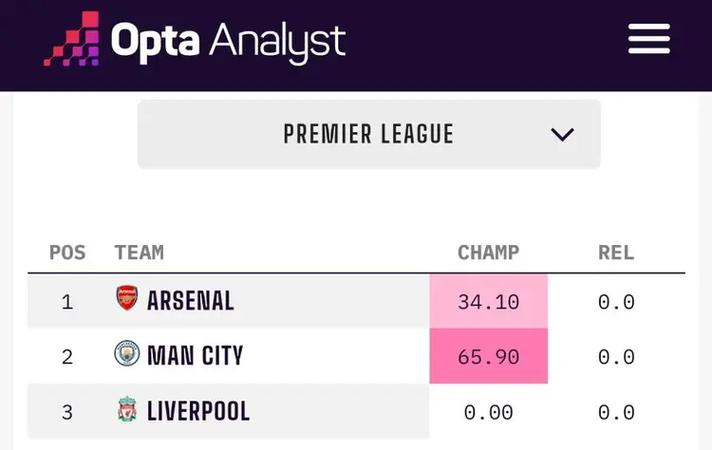Click position number 2 in table
The height and width of the screenshot is (450, 712).
tap(67, 357)
